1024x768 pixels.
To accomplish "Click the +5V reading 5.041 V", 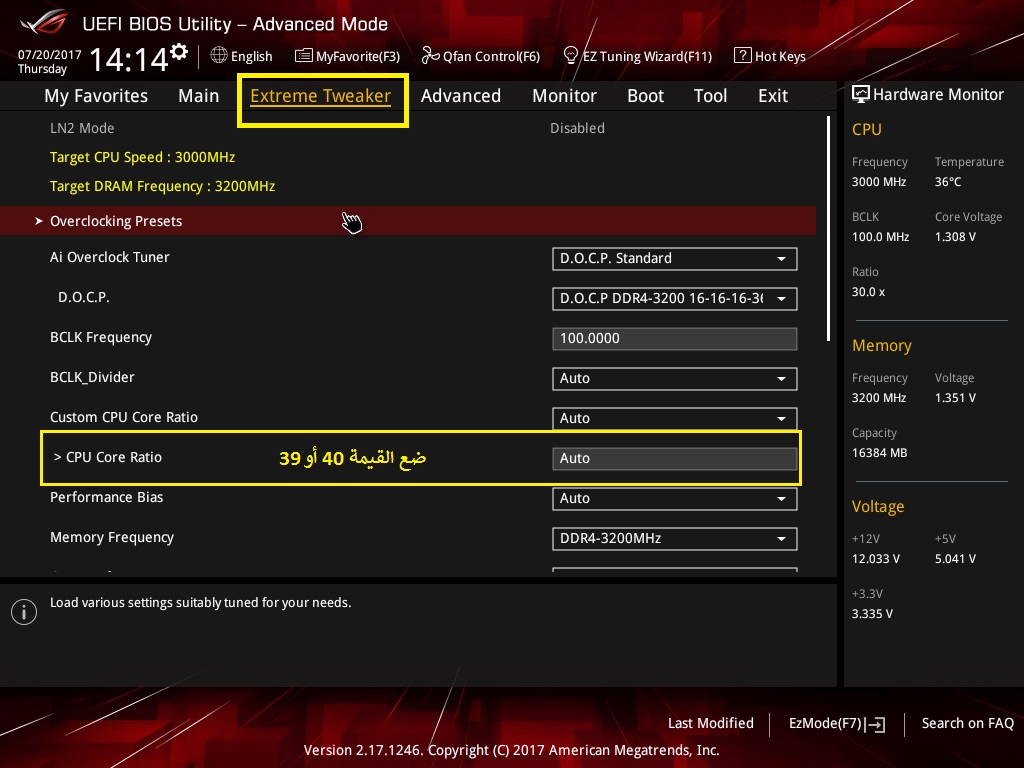I will pyautogui.click(x=955, y=558).
